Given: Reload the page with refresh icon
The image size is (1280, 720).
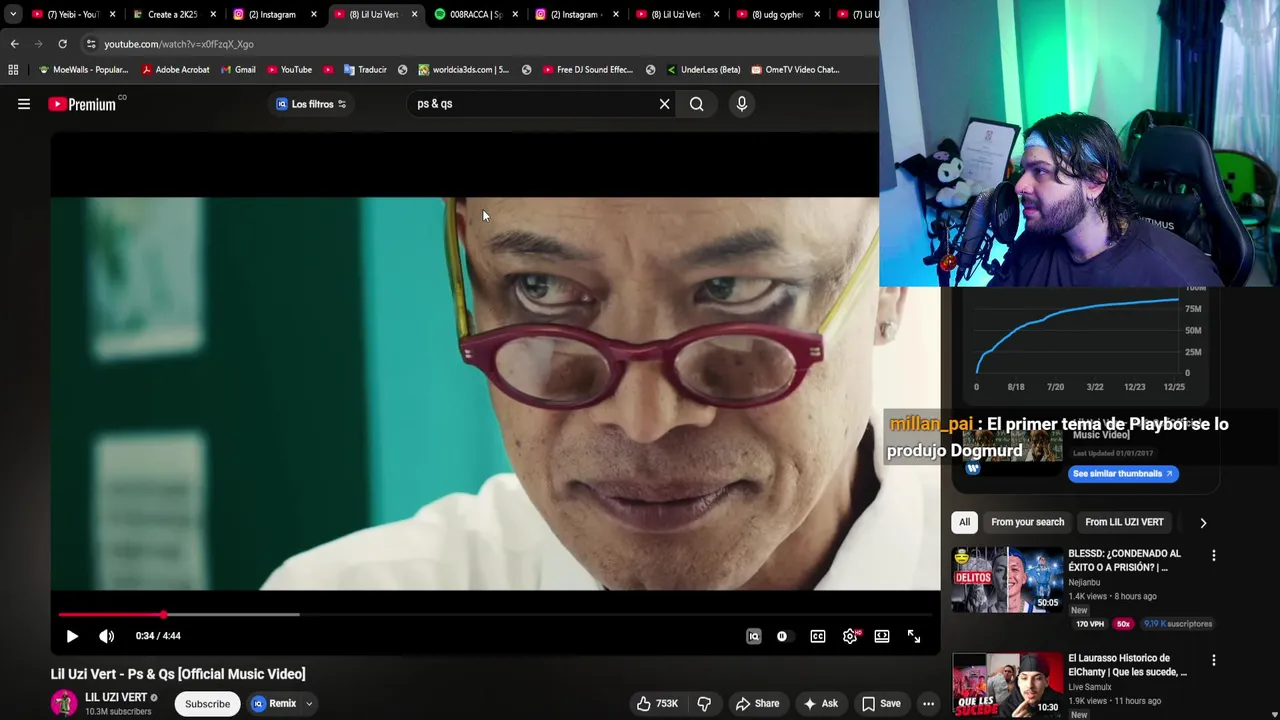Looking at the screenshot, I should point(62,44).
